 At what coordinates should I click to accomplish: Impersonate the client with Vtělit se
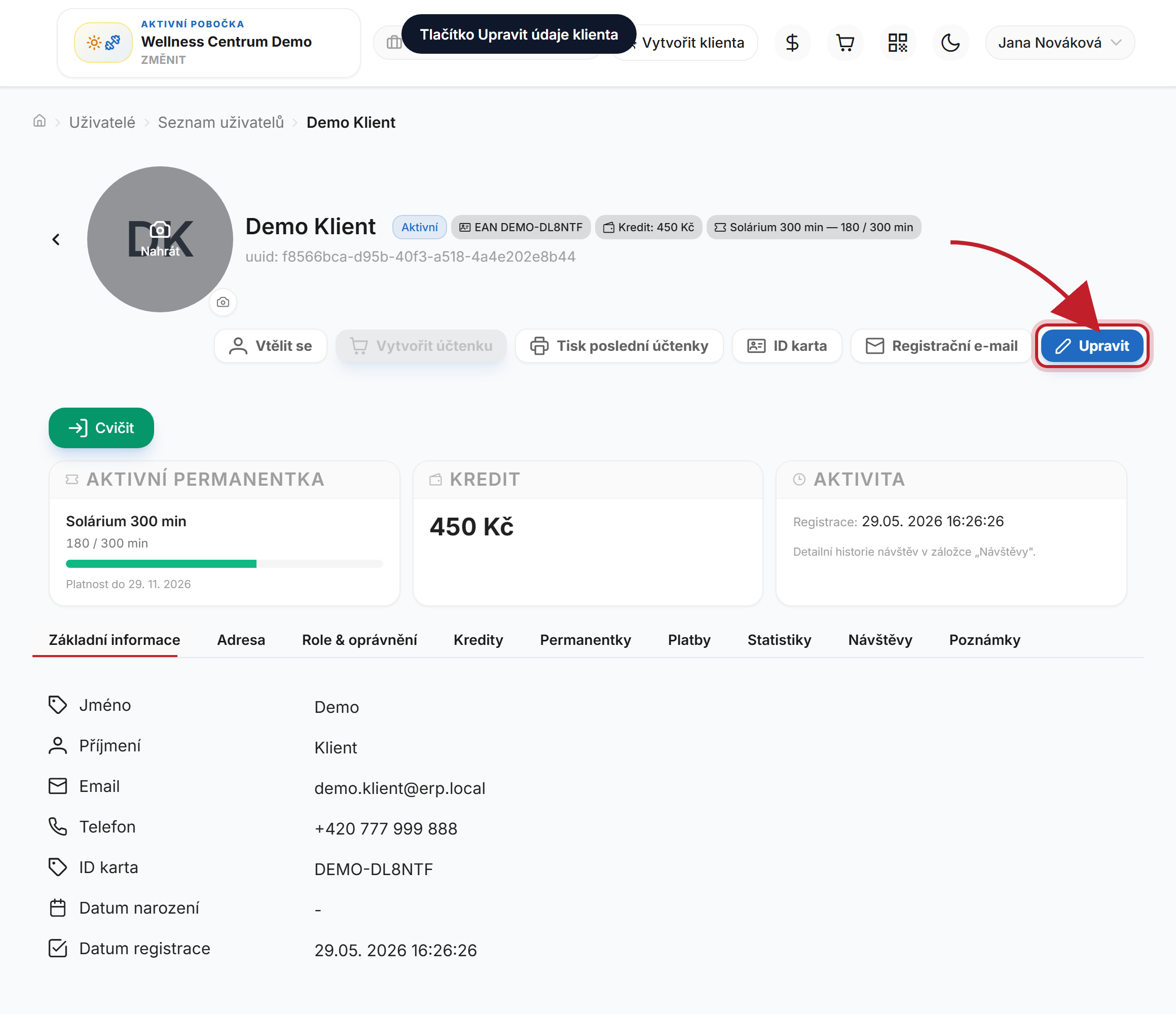[271, 346]
